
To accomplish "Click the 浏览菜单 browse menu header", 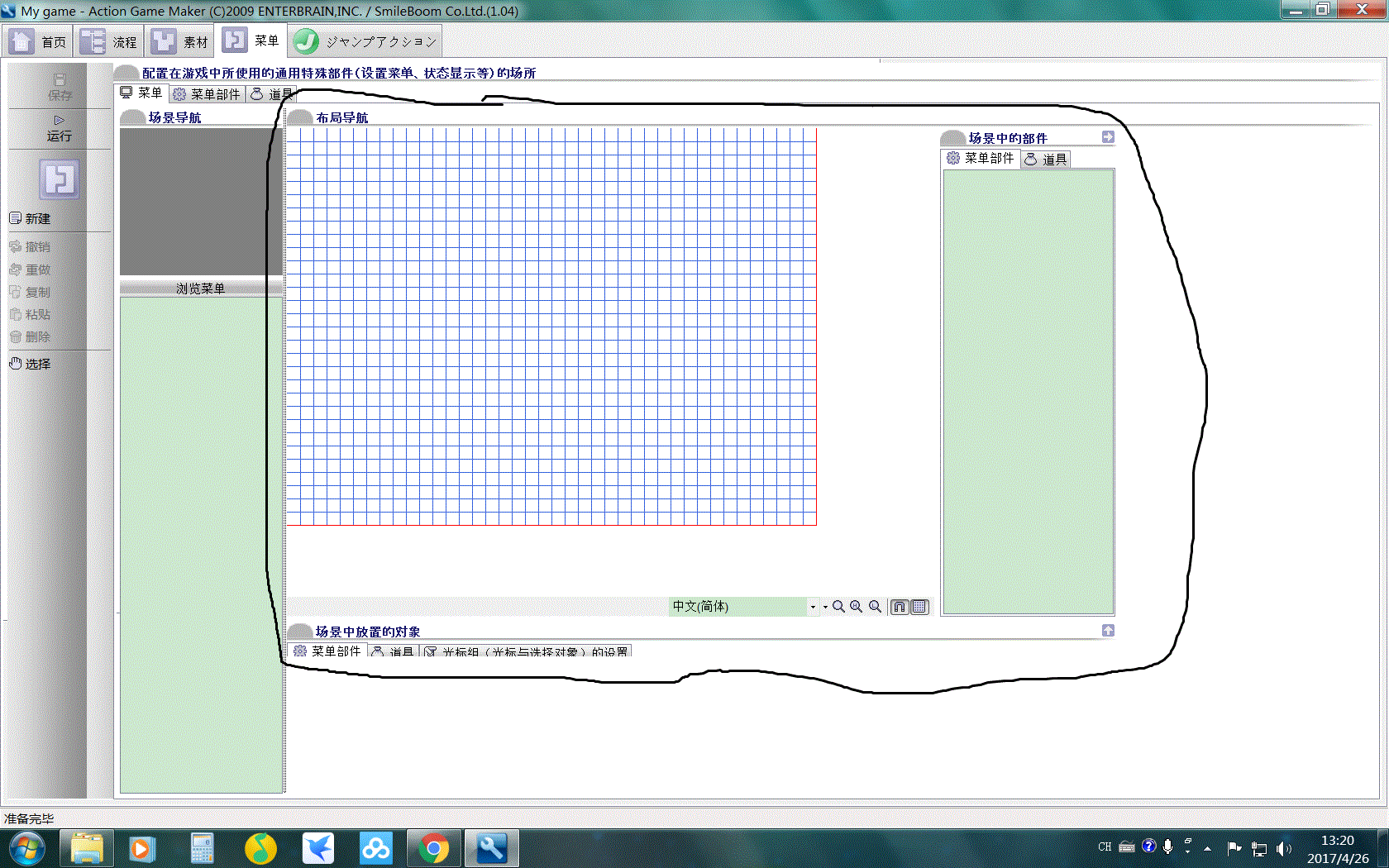I will pos(201,288).
